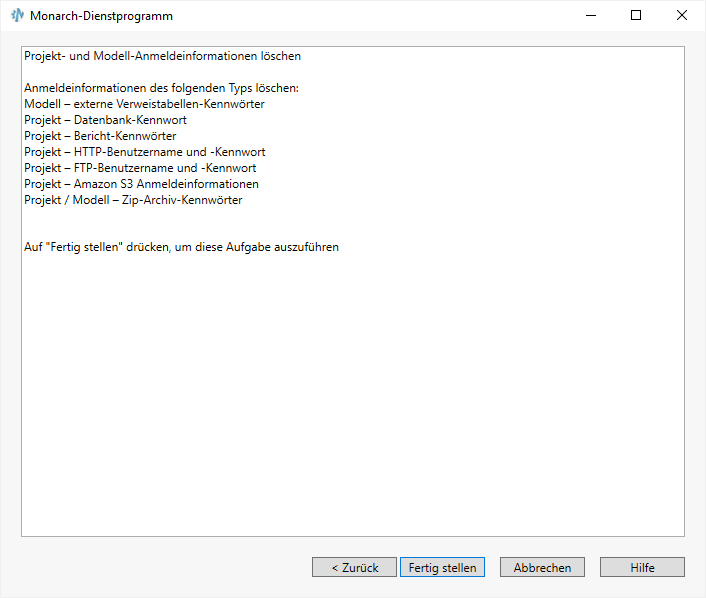Viewport: 706px width, 598px height.
Task: Click the "Projekt – FTP-Benutzername und -Kennwort" line
Action: tap(140, 168)
